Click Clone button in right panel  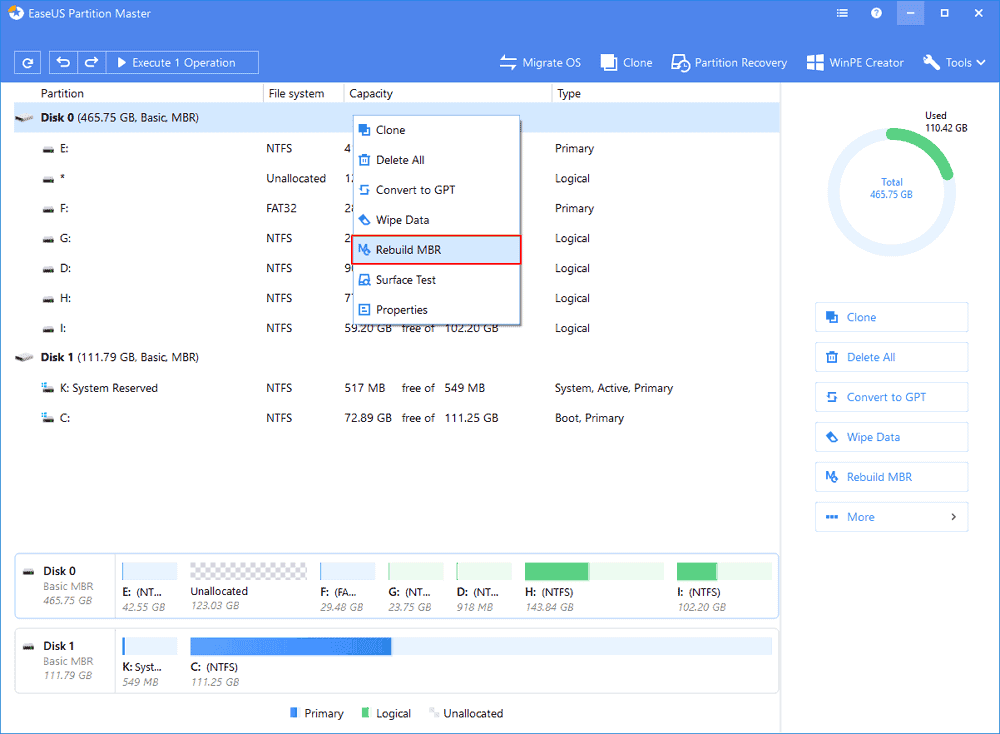(891, 317)
